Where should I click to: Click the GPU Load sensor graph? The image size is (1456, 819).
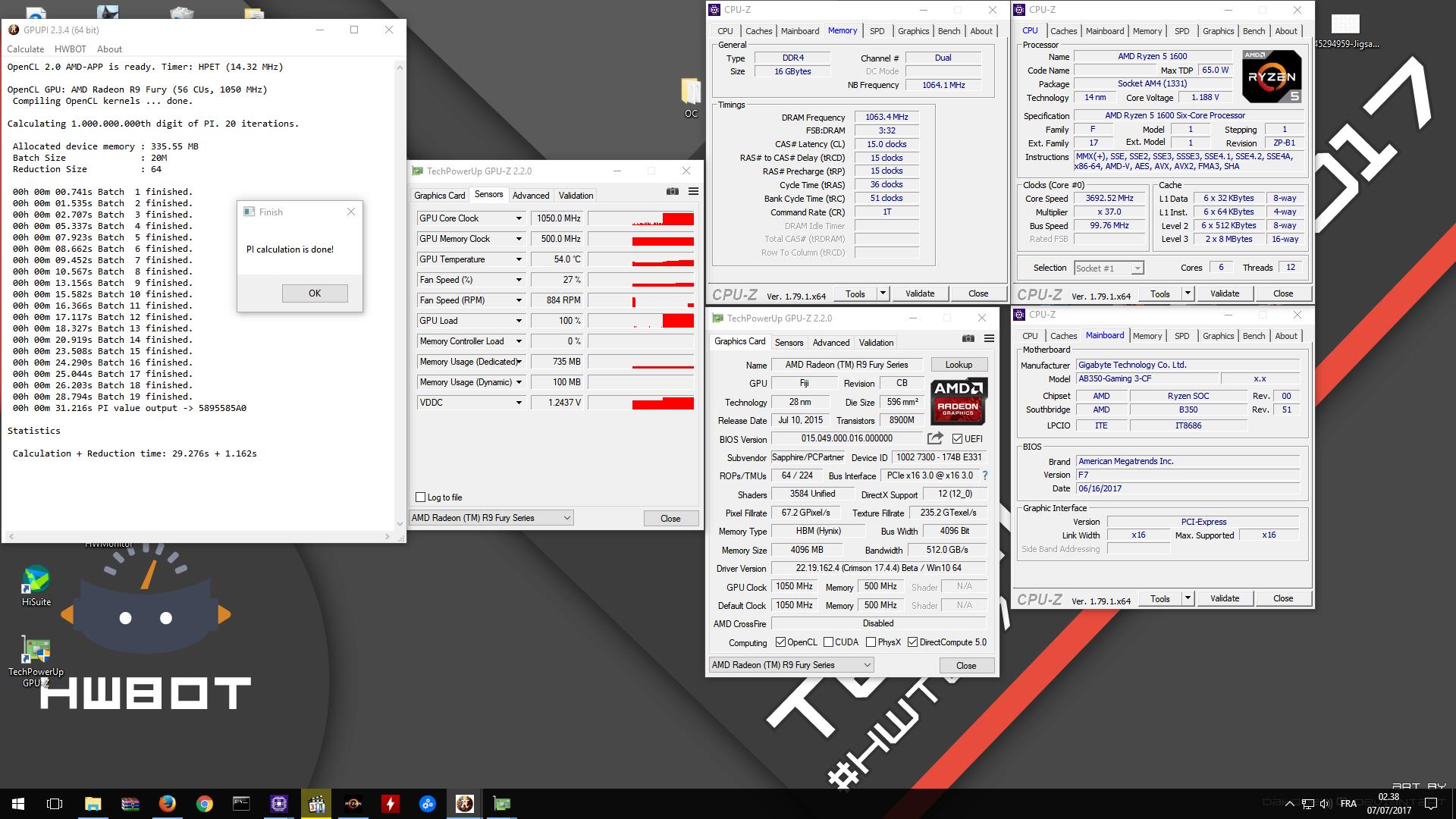tap(641, 321)
